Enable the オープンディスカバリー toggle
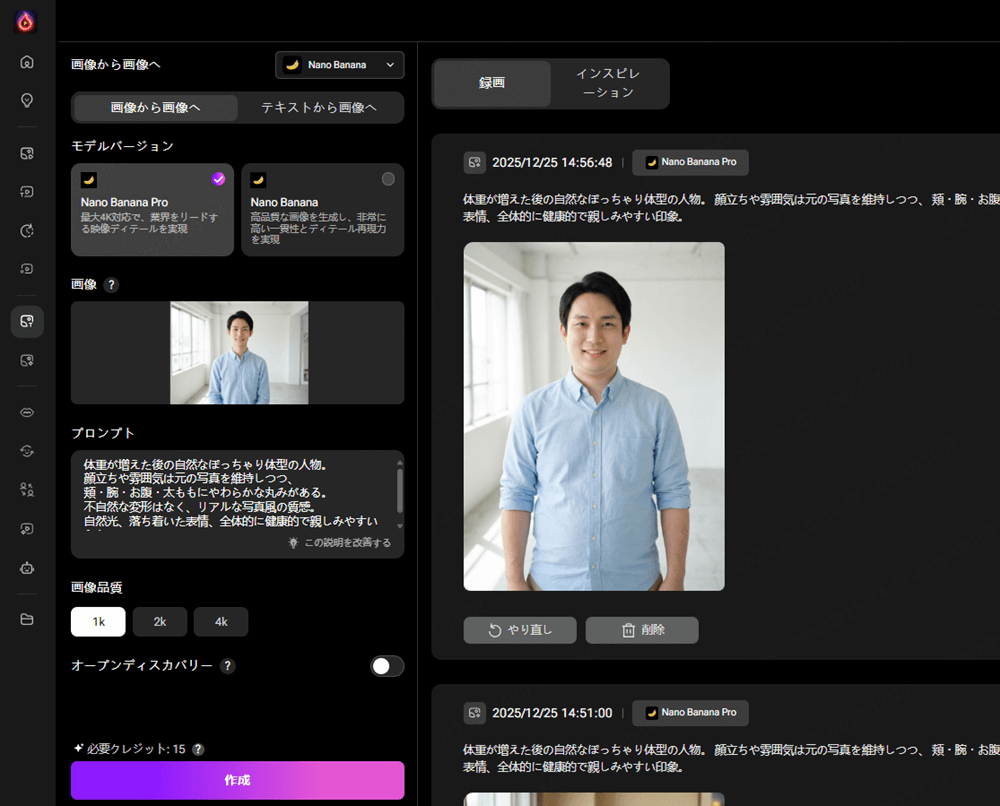The image size is (1000, 806). coord(387,666)
